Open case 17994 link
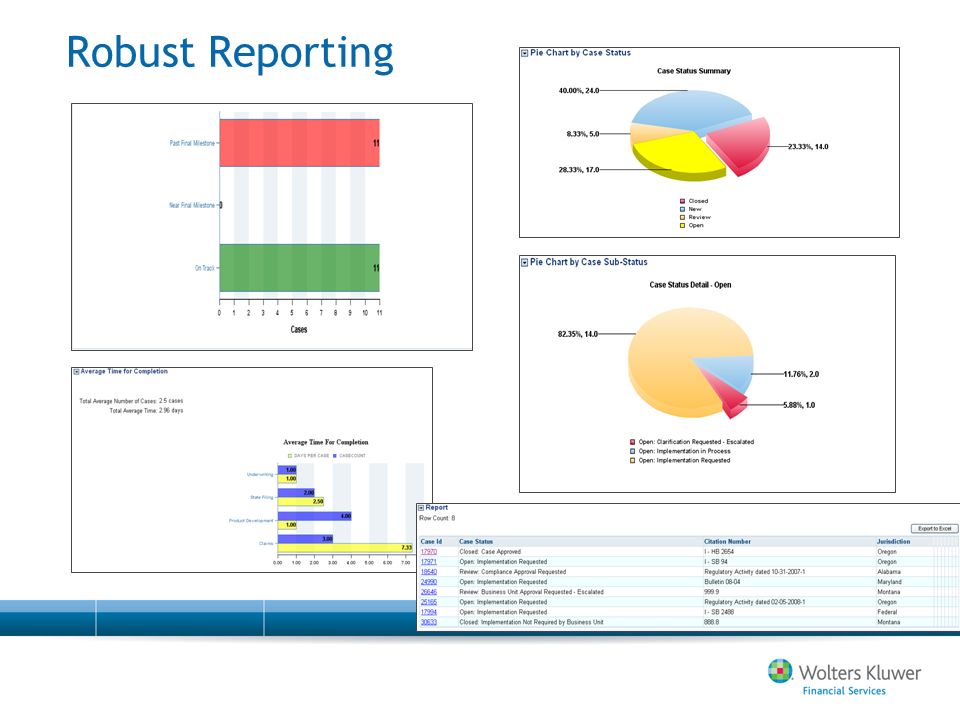960x720 pixels. 429,612
